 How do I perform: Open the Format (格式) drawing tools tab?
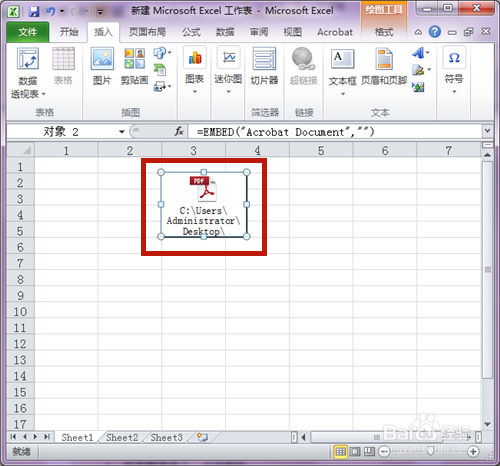tap(384, 32)
